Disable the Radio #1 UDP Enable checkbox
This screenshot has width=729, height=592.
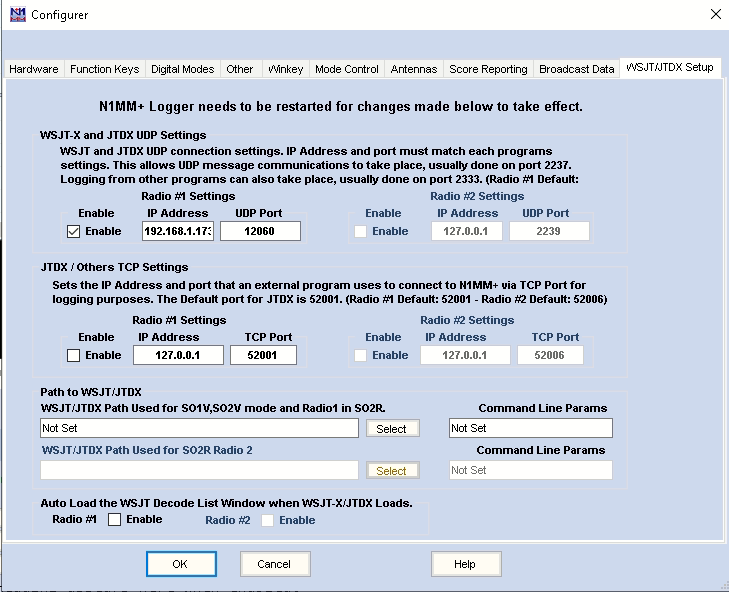tap(73, 231)
